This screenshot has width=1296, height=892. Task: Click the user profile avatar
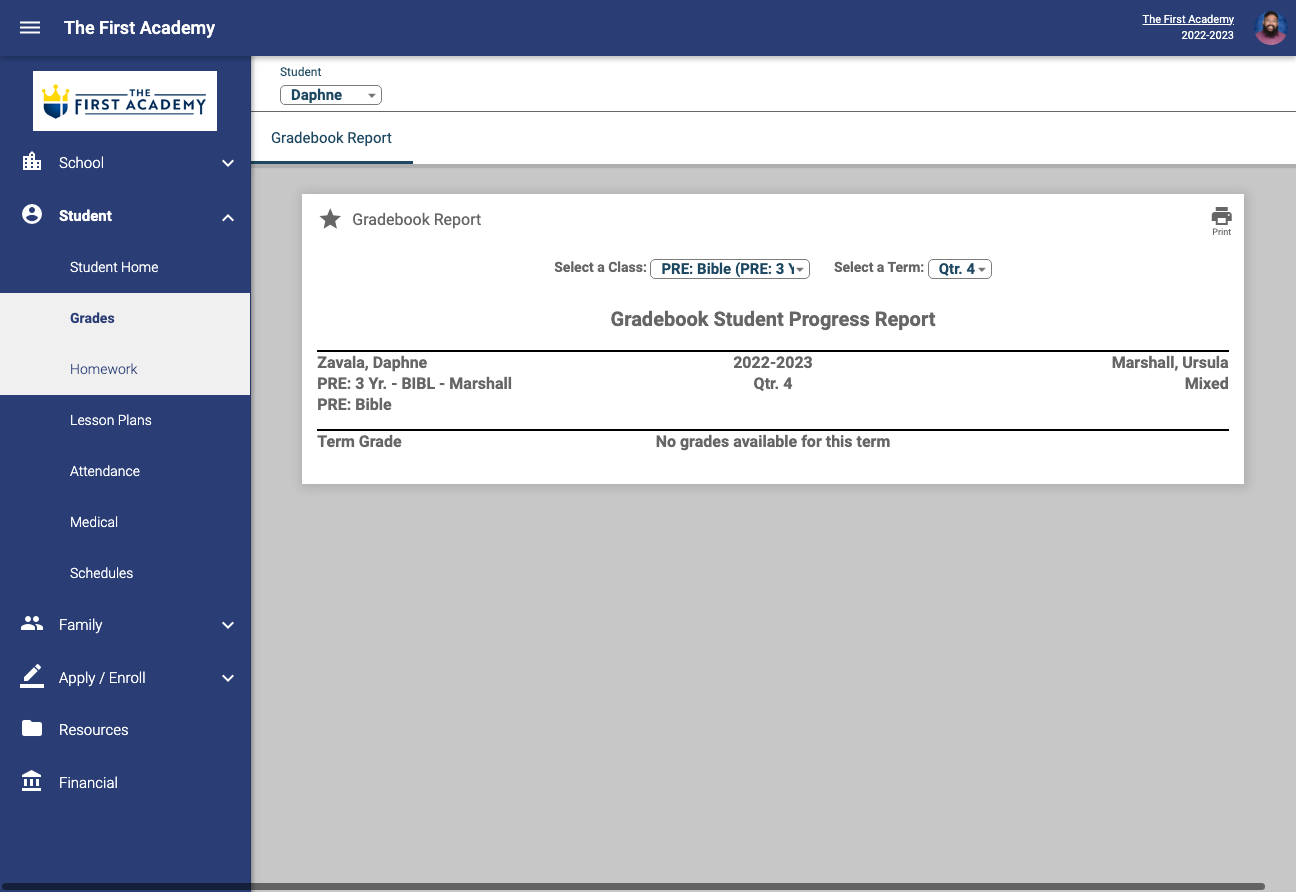(x=1270, y=28)
